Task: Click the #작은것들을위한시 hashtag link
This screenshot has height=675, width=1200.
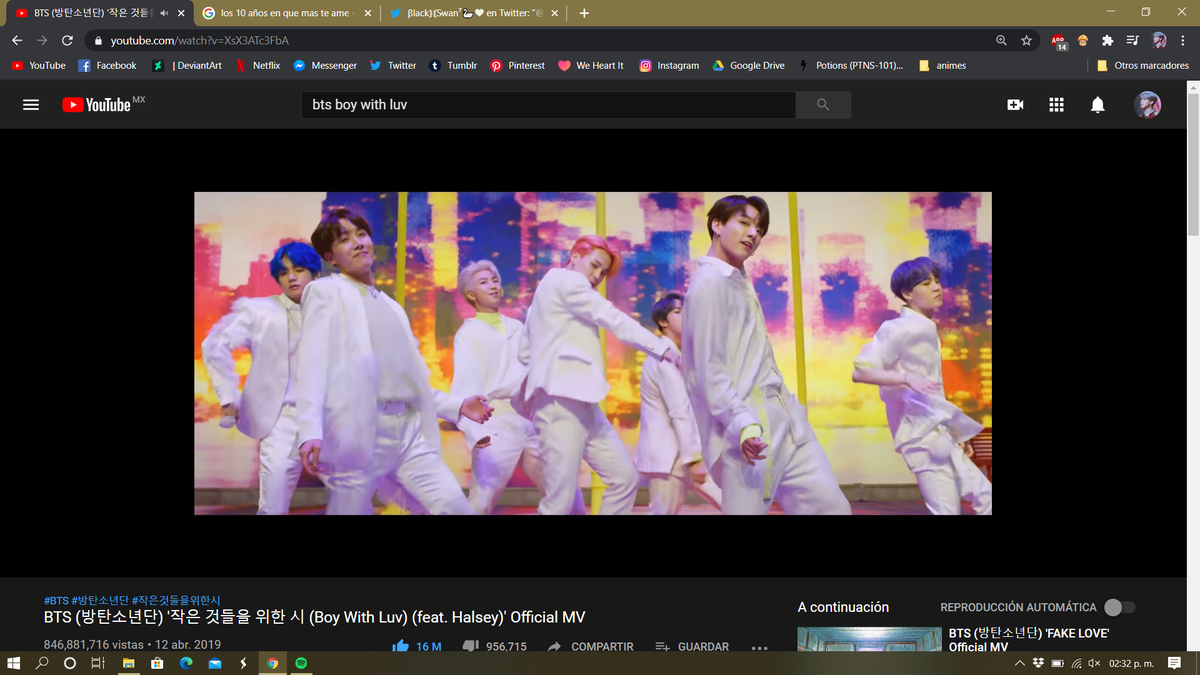Action: click(x=178, y=600)
